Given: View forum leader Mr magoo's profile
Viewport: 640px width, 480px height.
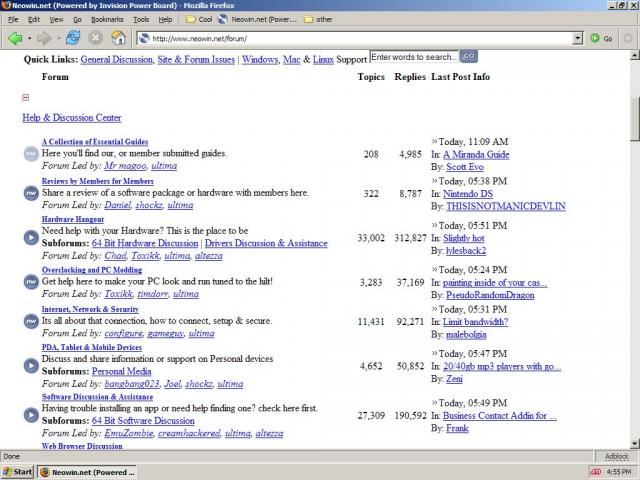Looking at the screenshot, I should point(125,166).
